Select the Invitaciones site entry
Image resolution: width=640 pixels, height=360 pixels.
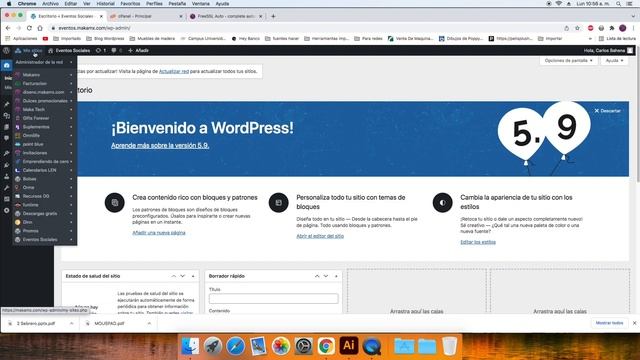(x=44, y=153)
